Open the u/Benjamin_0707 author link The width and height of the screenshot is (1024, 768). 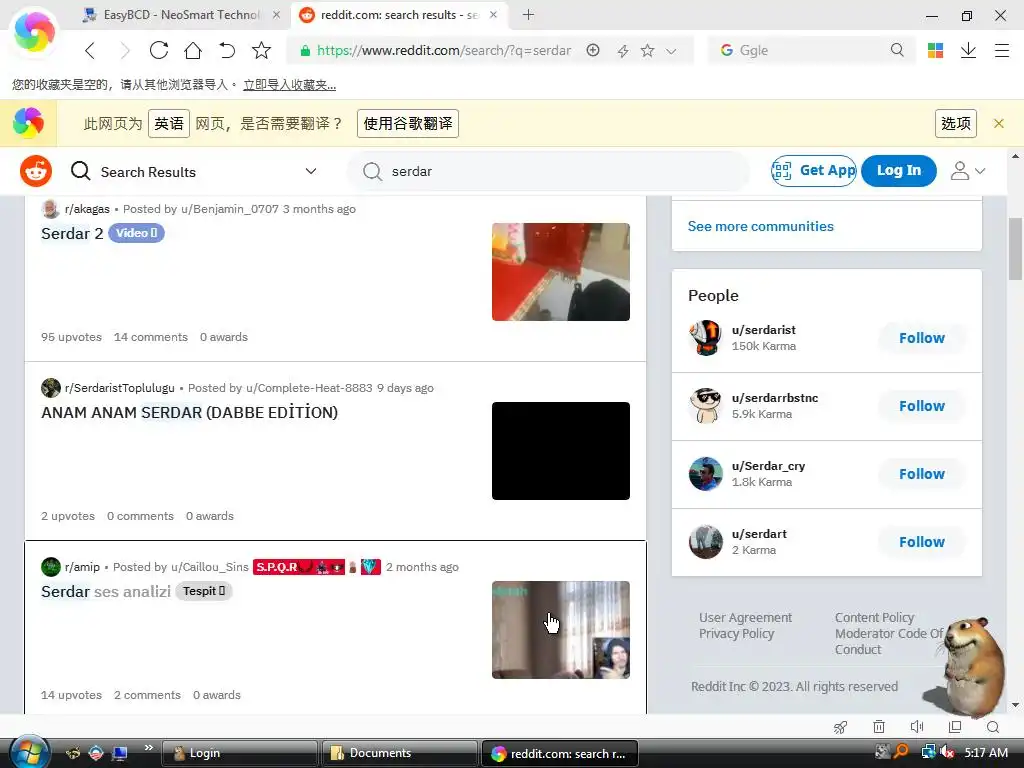point(229,209)
